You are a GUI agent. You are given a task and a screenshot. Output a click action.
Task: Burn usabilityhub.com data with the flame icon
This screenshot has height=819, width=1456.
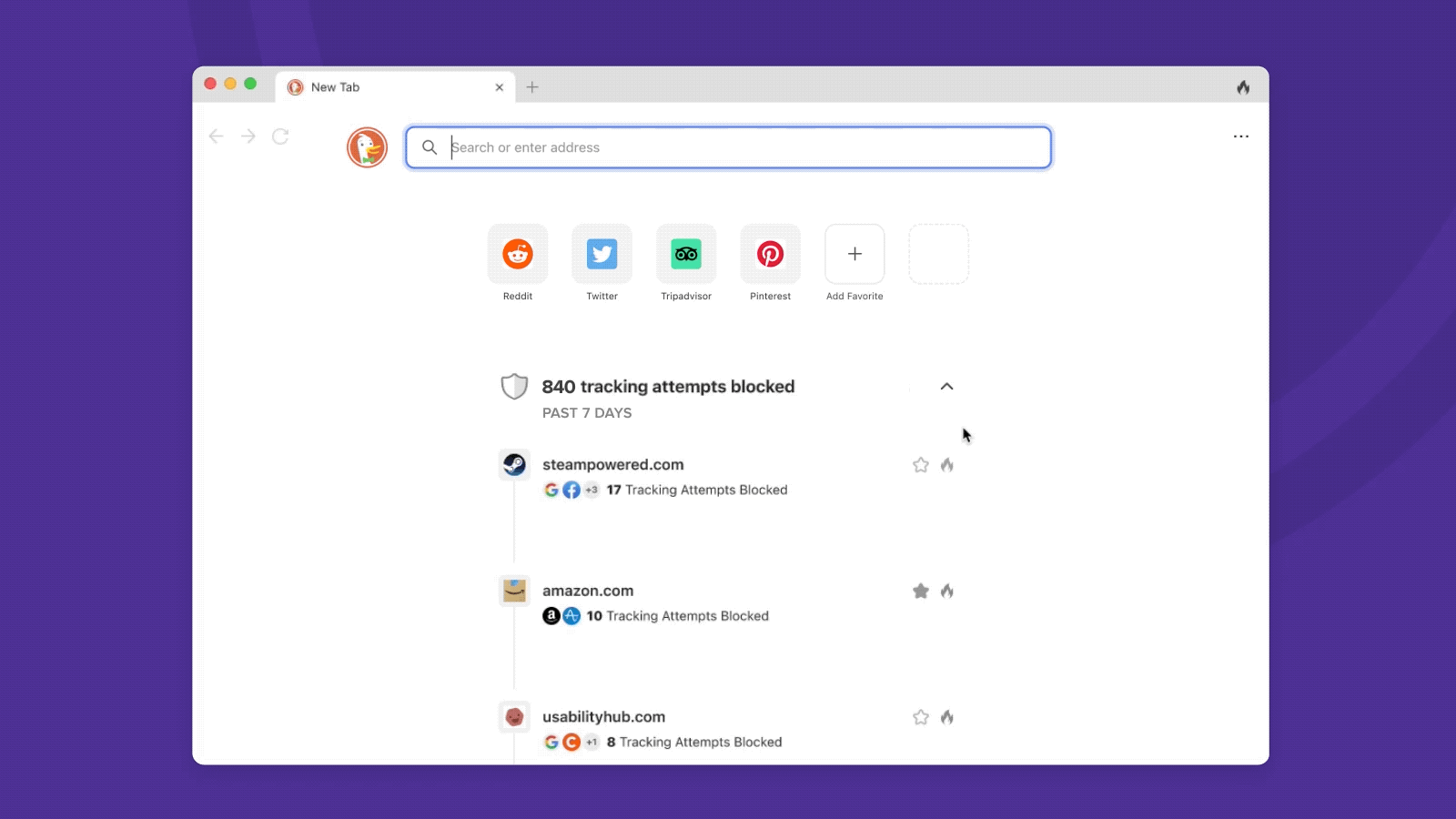coord(947,717)
